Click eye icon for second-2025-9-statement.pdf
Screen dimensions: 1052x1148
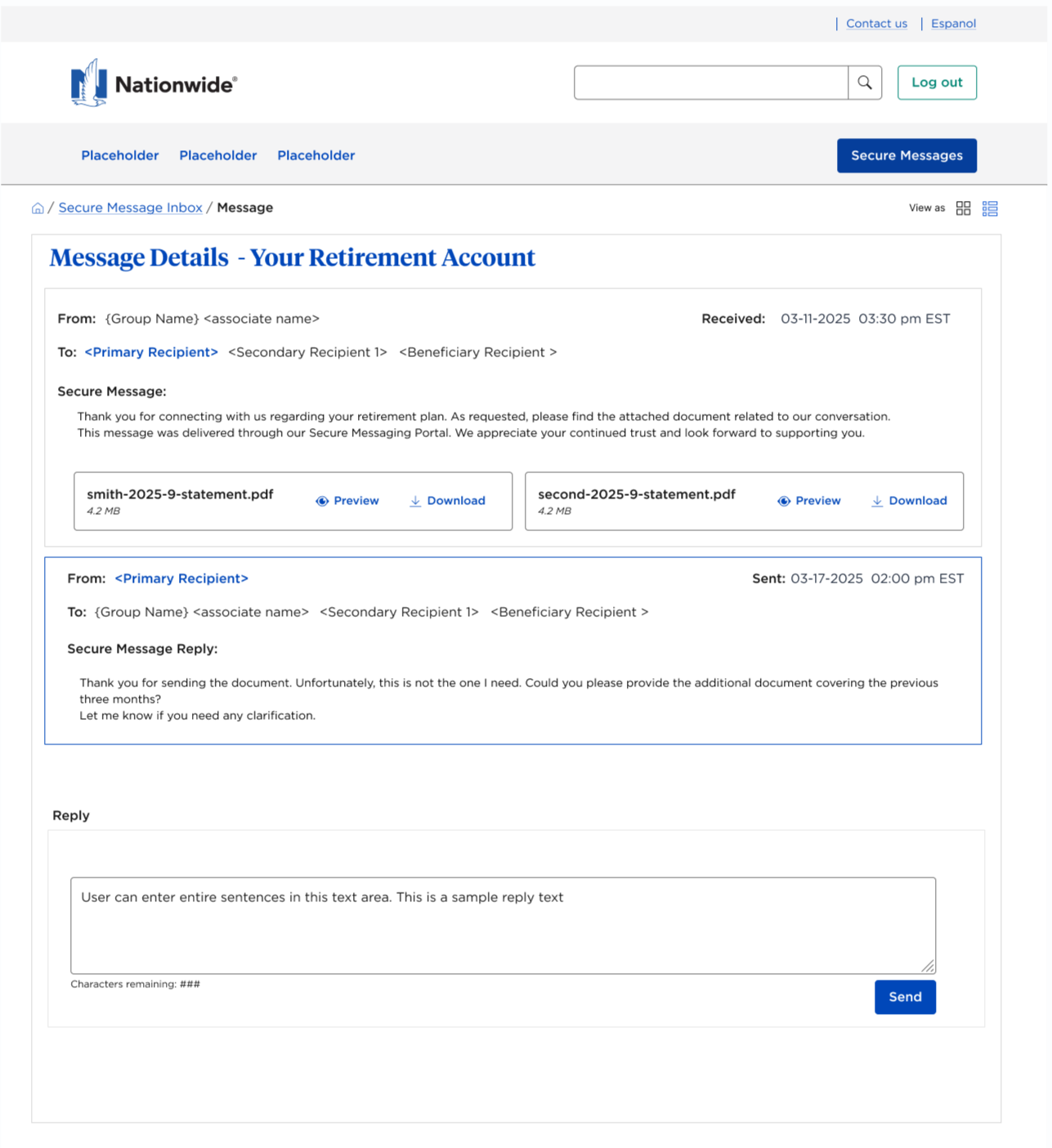[784, 501]
